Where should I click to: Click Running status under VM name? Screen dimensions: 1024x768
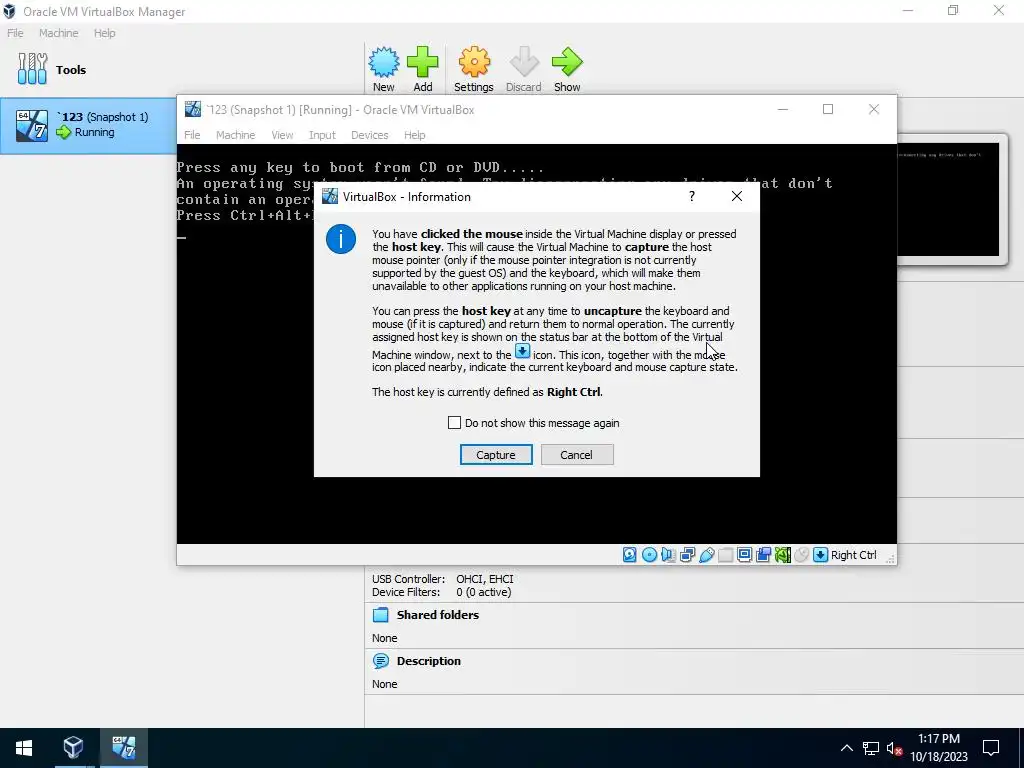coord(95,132)
